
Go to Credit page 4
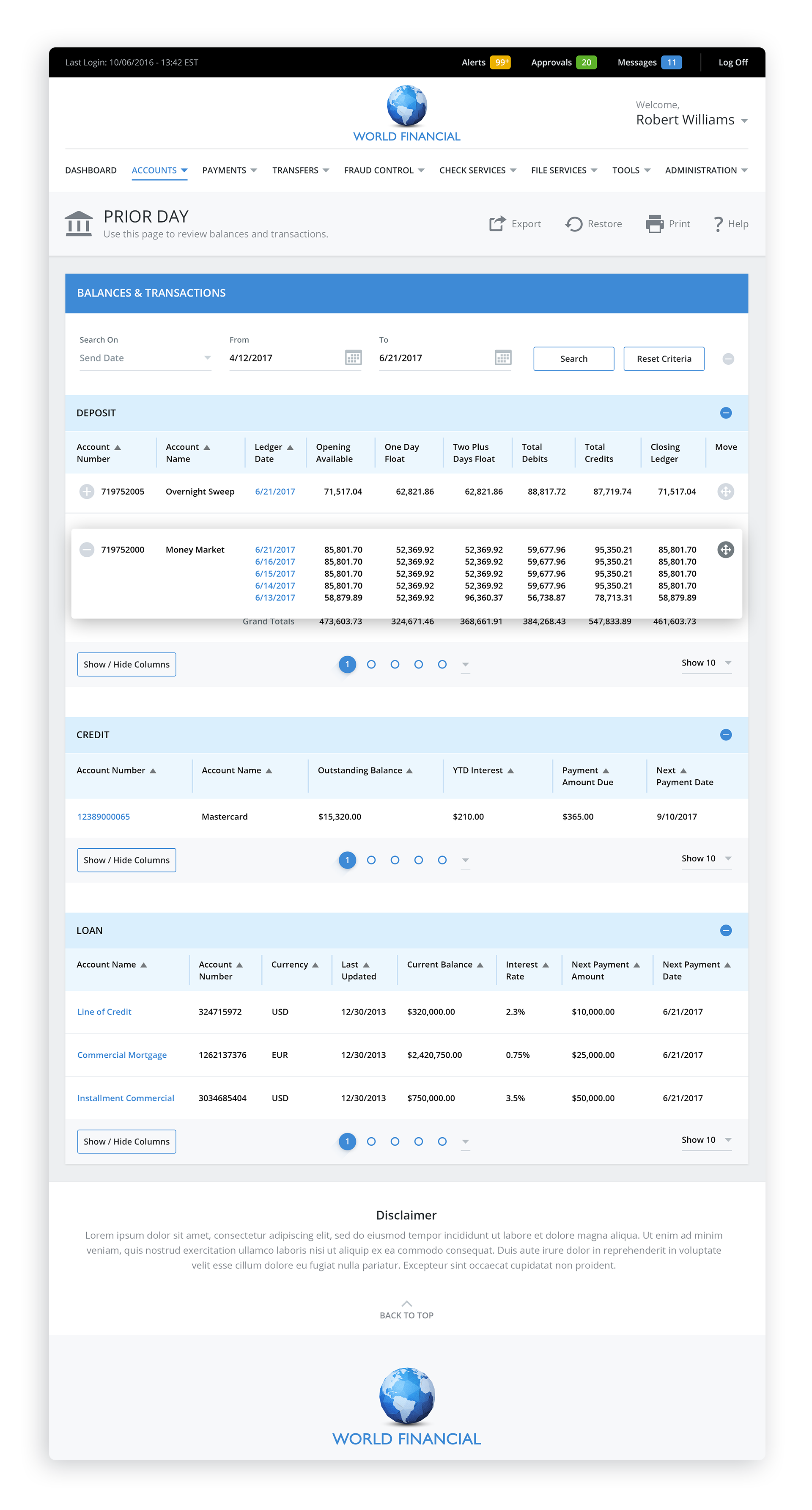click(x=418, y=860)
